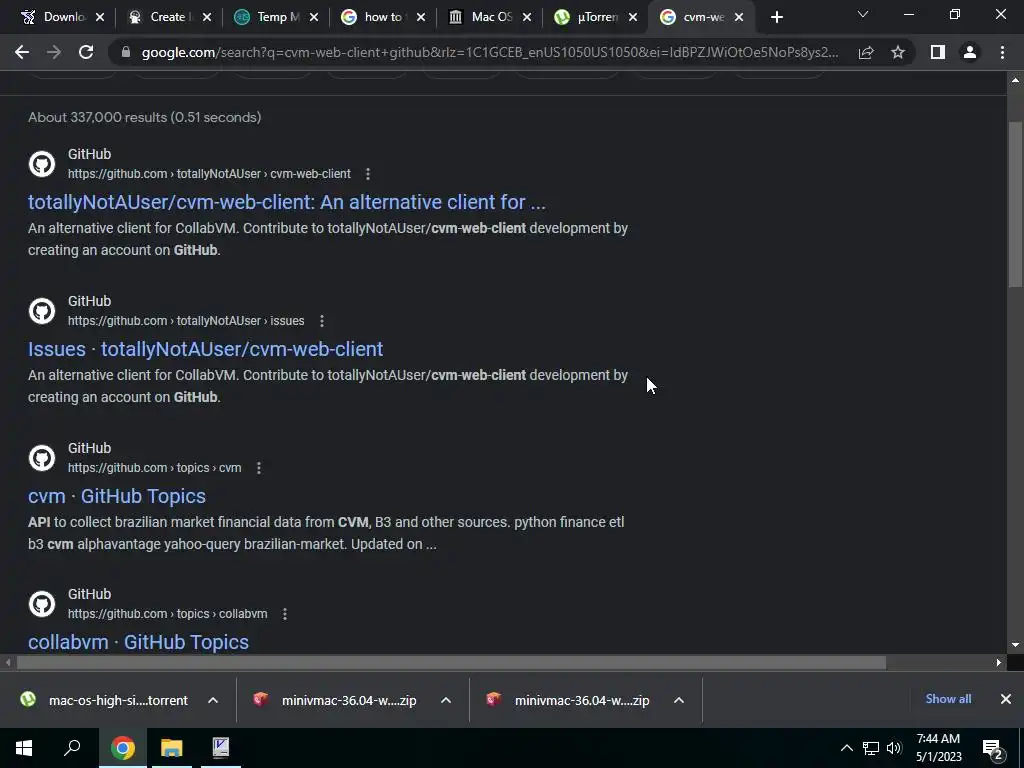Switch to the Downlo tab

pos(56,18)
